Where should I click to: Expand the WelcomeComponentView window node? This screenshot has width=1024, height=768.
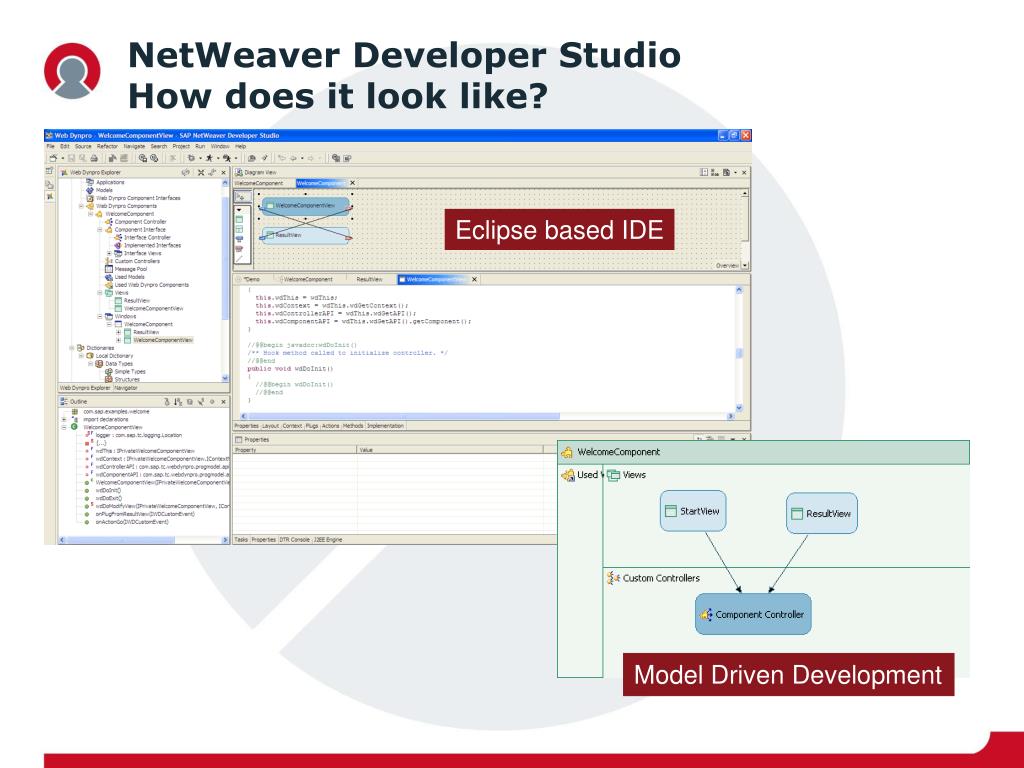(x=118, y=340)
